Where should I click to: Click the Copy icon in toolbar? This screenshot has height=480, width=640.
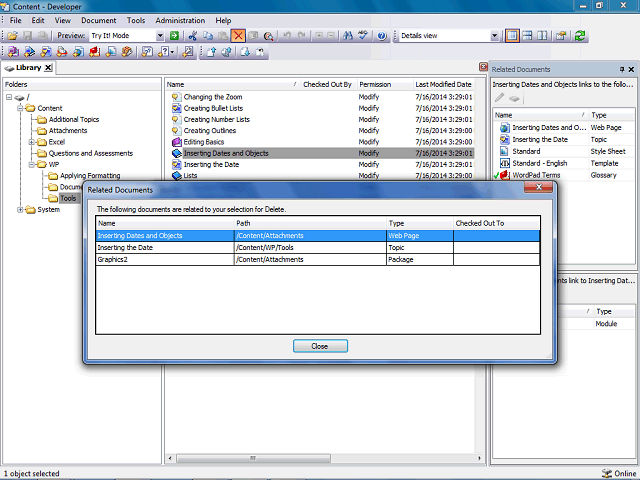tap(208, 36)
